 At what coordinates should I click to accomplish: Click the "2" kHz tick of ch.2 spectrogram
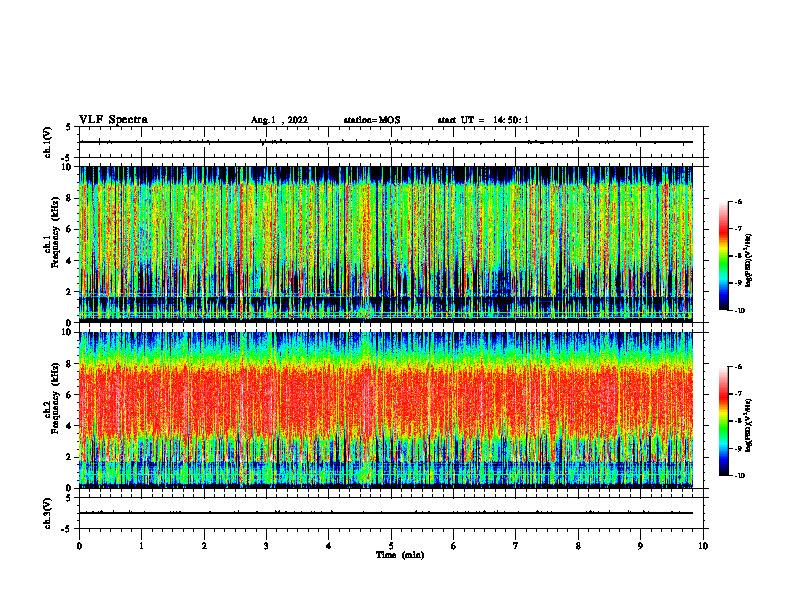pos(70,457)
